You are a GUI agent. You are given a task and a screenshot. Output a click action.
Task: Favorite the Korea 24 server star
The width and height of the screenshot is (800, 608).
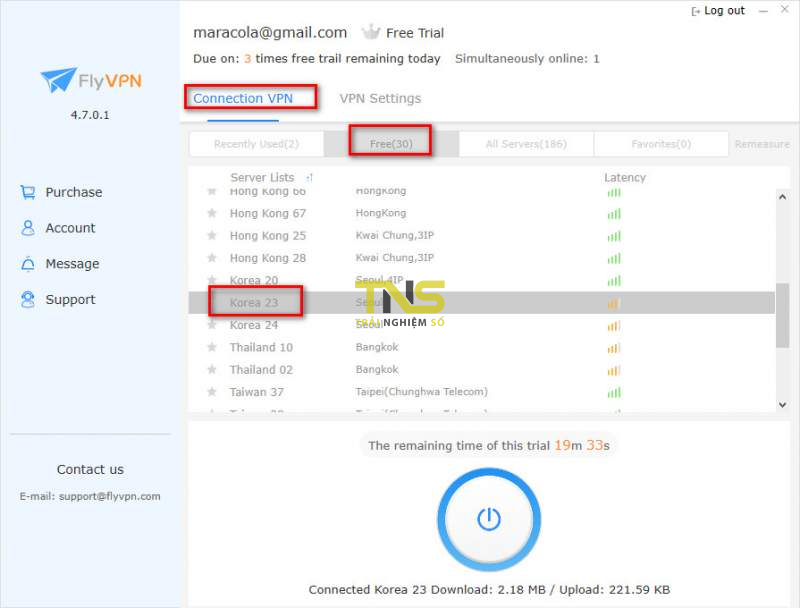212,325
